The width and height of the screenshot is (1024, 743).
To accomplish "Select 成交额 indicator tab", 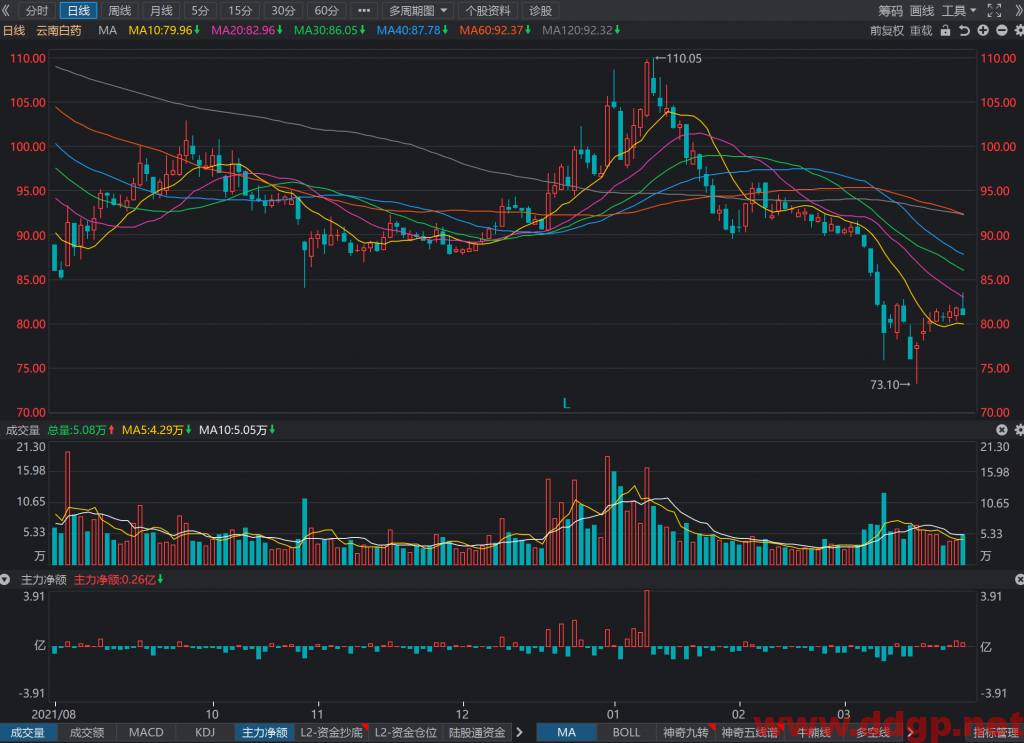I will (87, 733).
